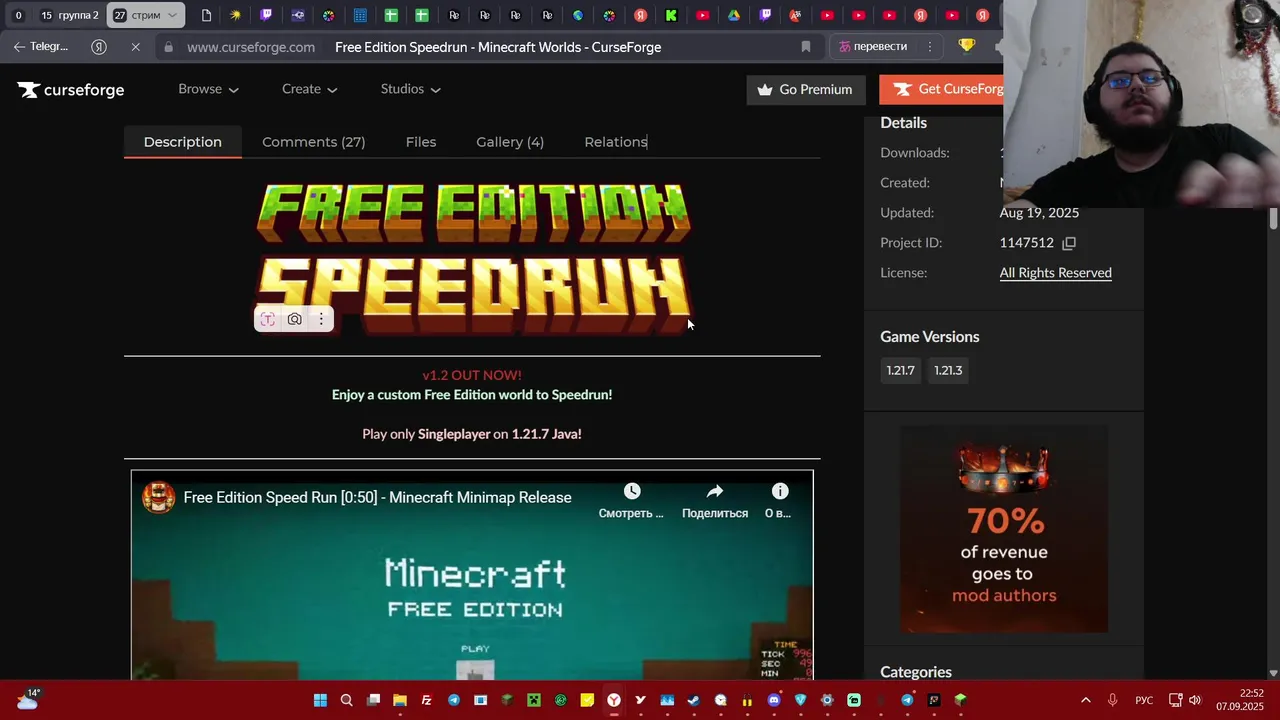
Task: Click the Yandex Browser taskbar icon
Action: click(x=614, y=700)
